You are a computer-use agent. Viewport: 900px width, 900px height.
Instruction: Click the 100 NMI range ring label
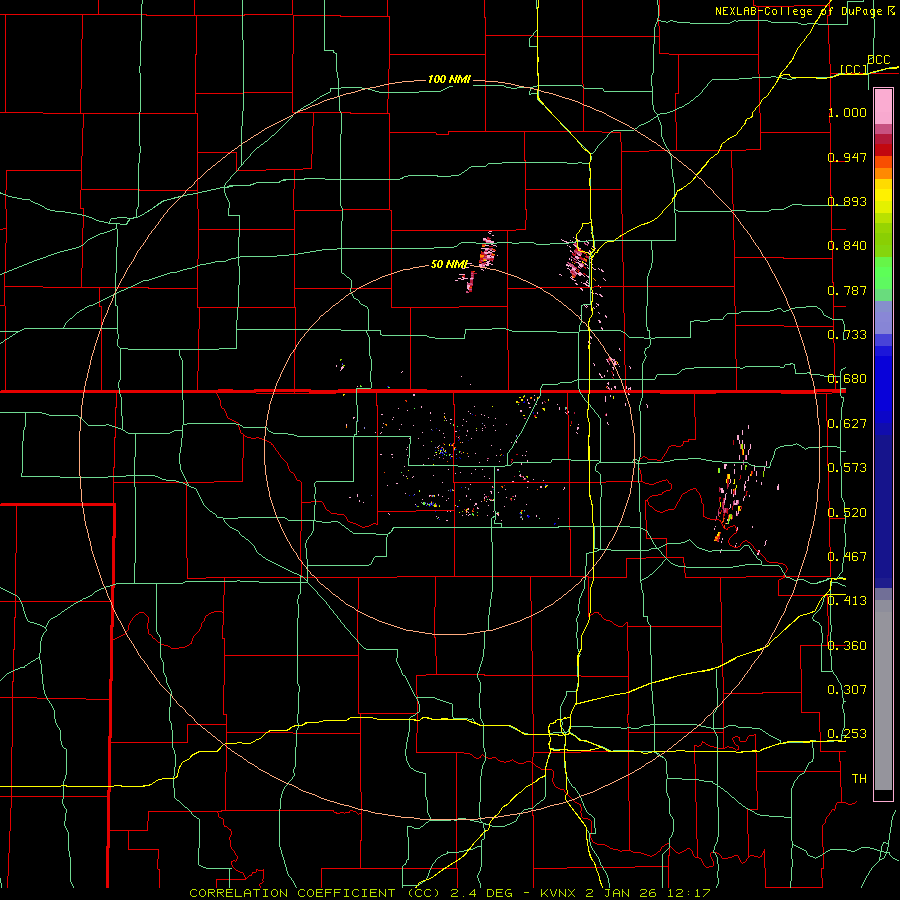click(449, 79)
